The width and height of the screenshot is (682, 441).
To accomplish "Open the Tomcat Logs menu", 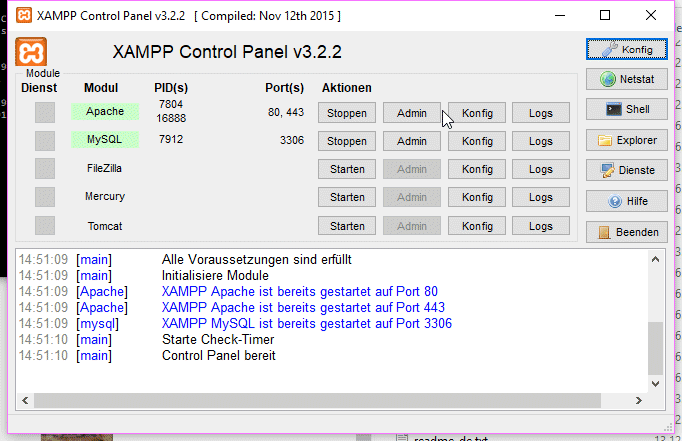I will tap(541, 226).
